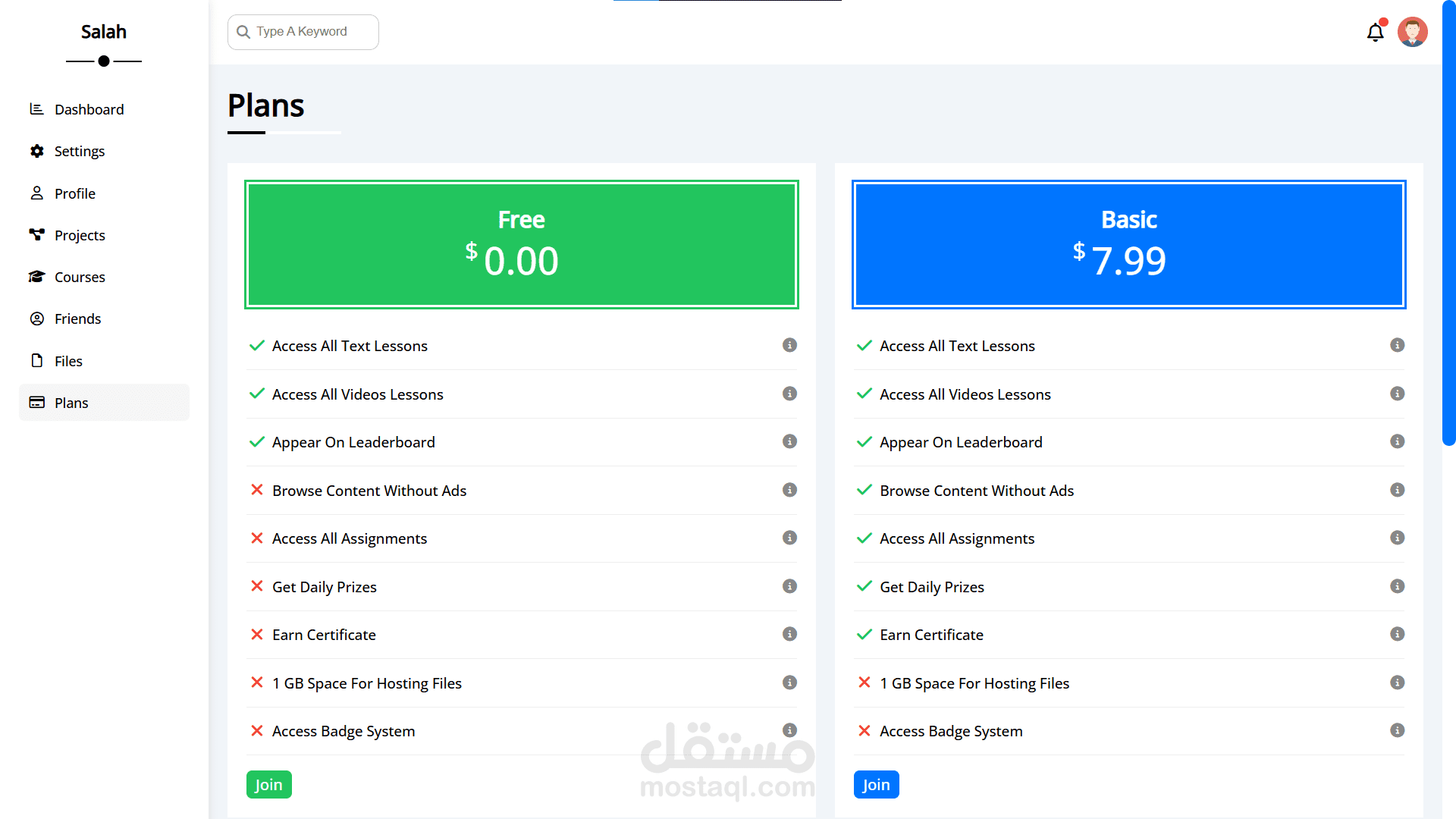The height and width of the screenshot is (819, 1456).
Task: Click the notification bell icon
Action: (x=1375, y=33)
